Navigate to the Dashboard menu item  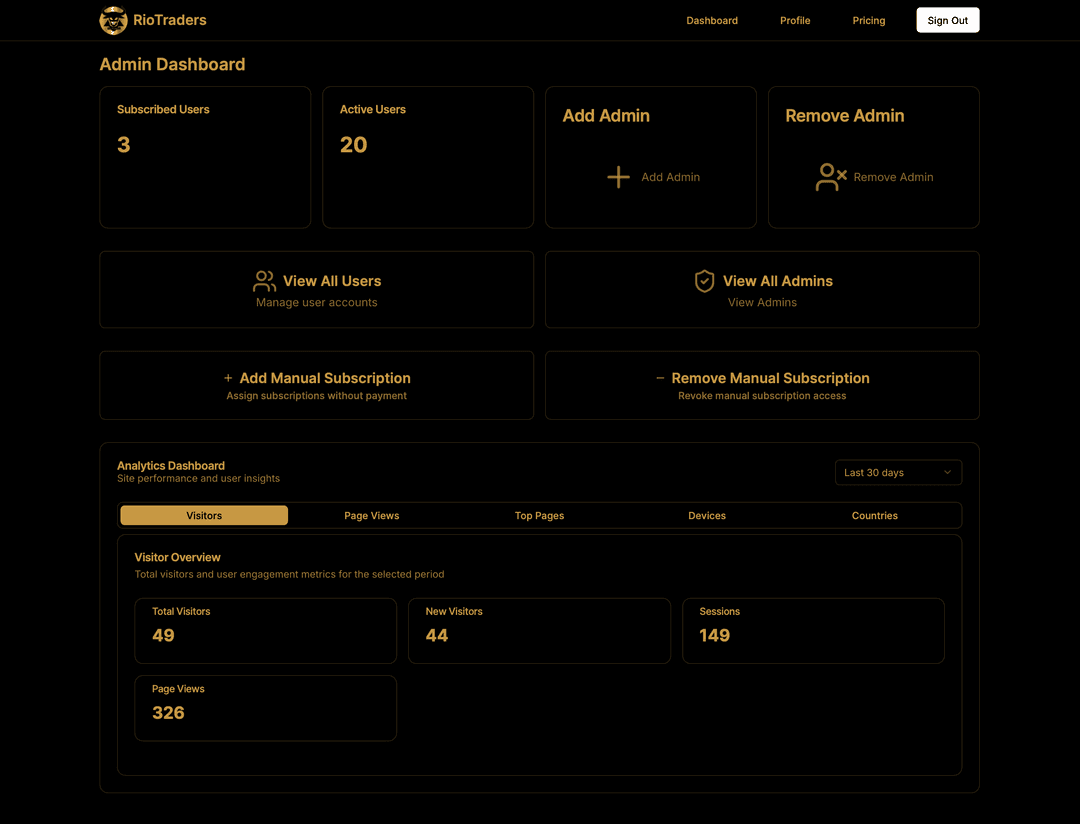coord(711,20)
